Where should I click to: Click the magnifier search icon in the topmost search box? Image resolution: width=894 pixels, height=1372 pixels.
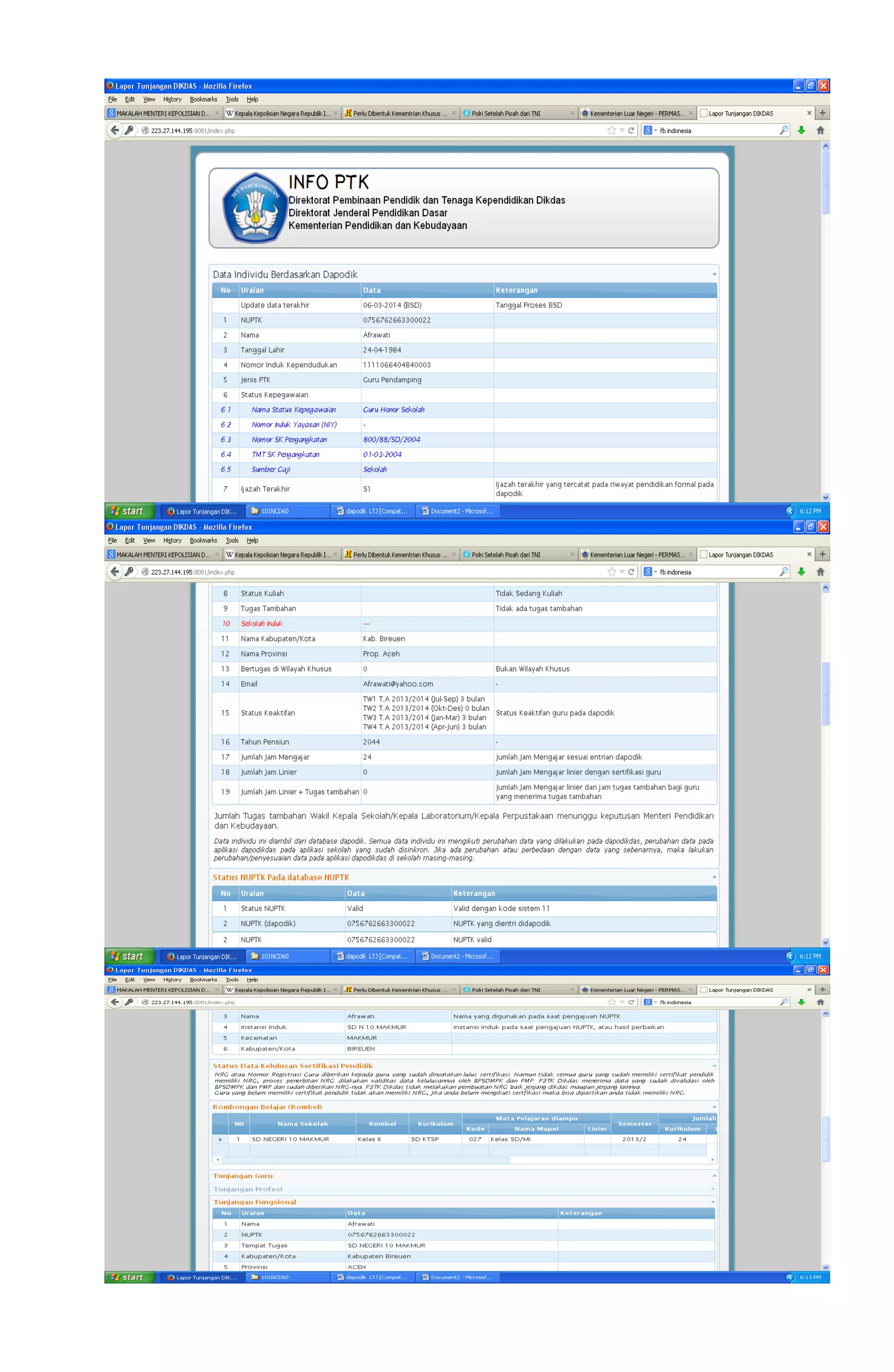coord(783,130)
